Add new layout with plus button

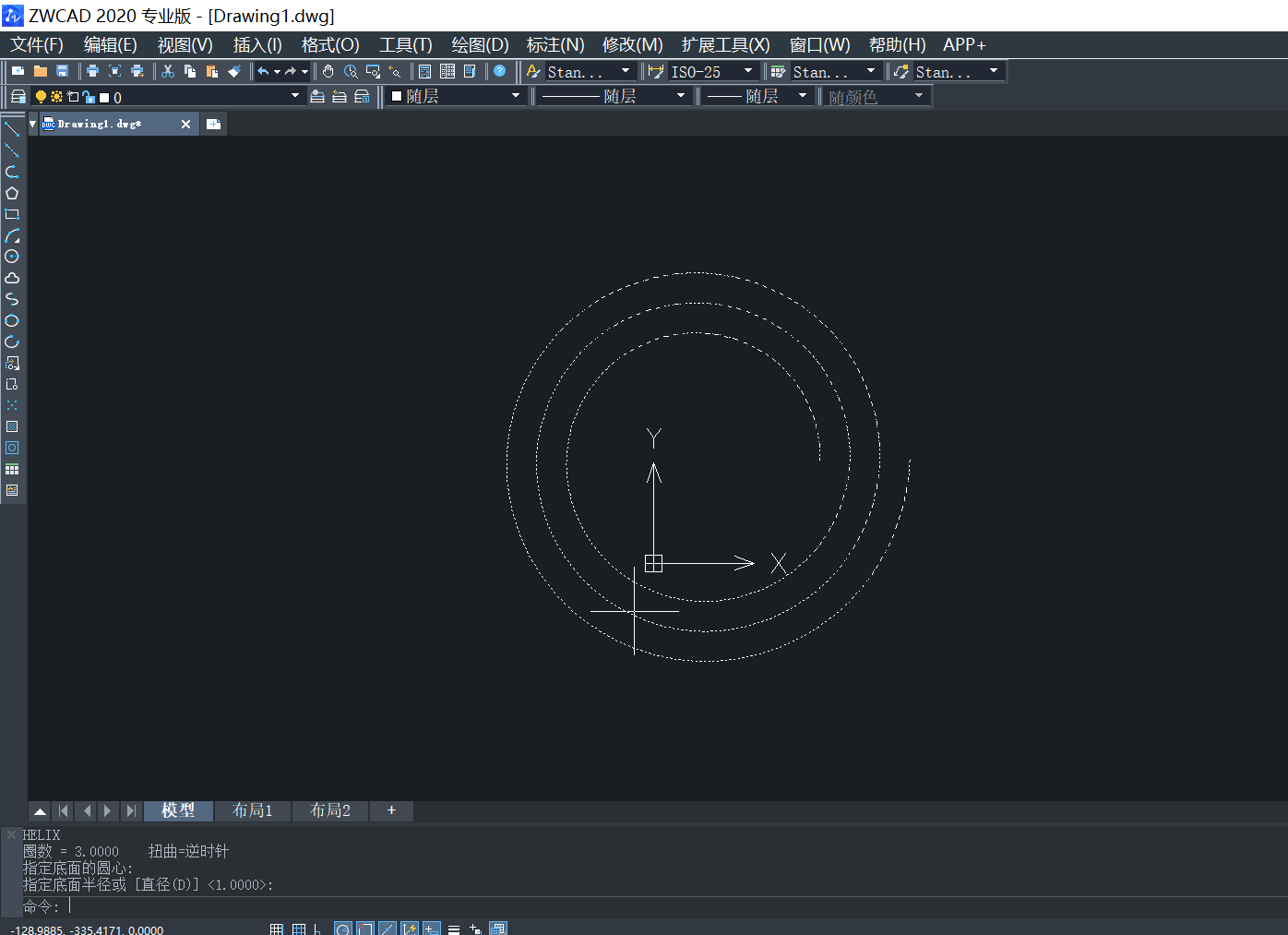pyautogui.click(x=391, y=810)
